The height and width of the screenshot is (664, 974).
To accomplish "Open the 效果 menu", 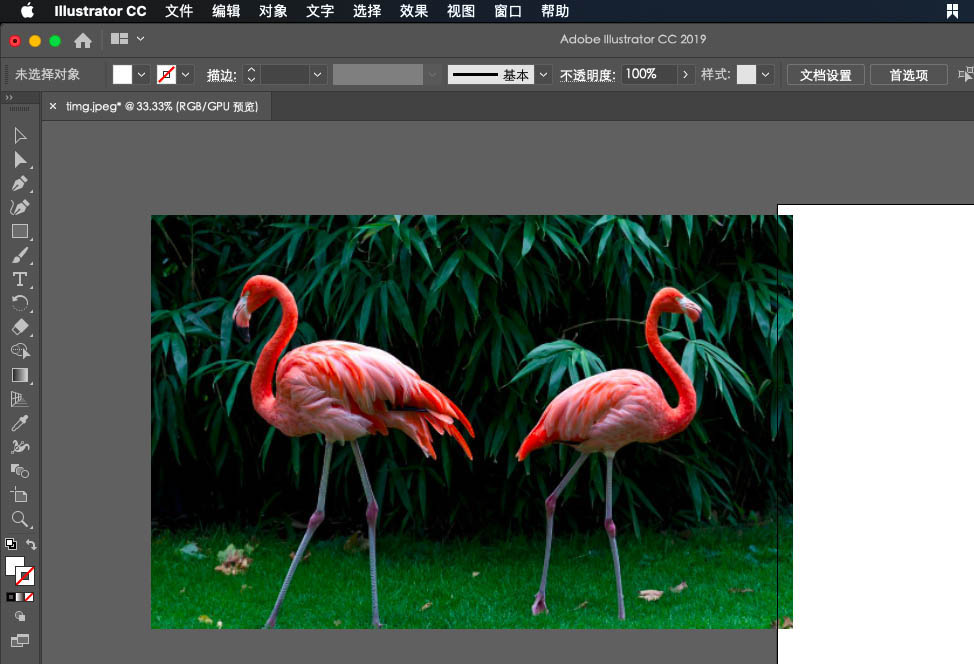I will point(414,11).
